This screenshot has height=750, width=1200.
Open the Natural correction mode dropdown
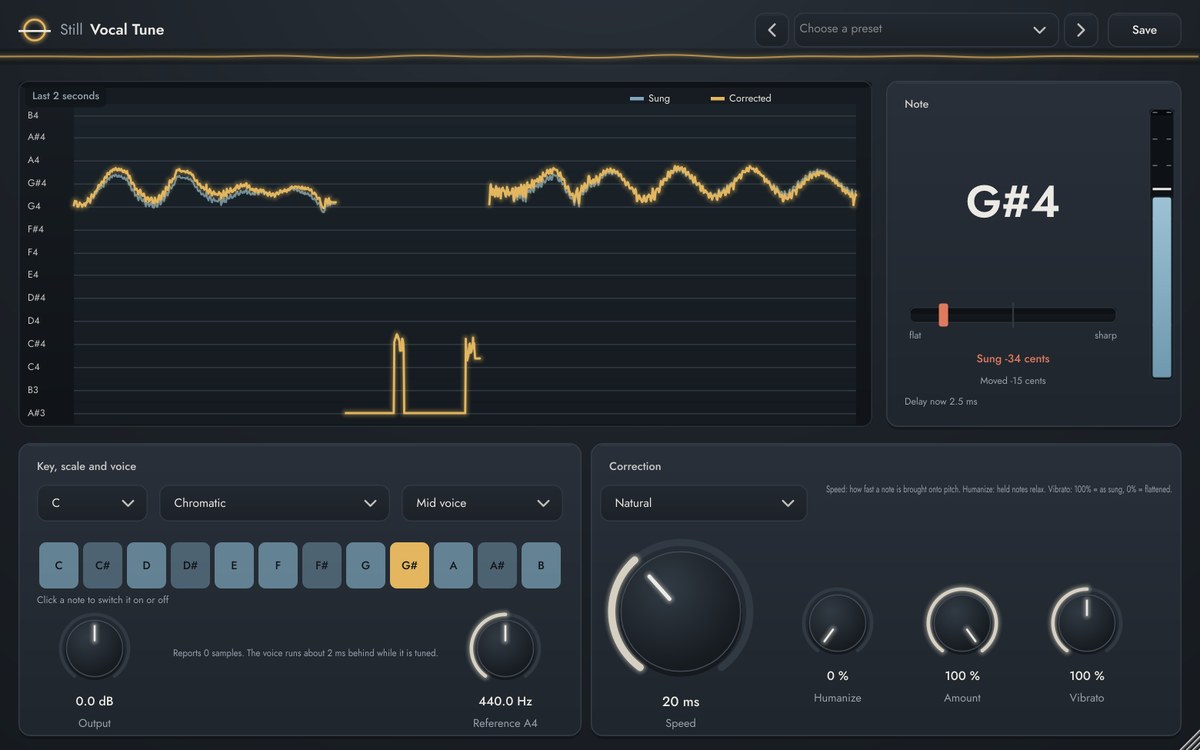[704, 503]
